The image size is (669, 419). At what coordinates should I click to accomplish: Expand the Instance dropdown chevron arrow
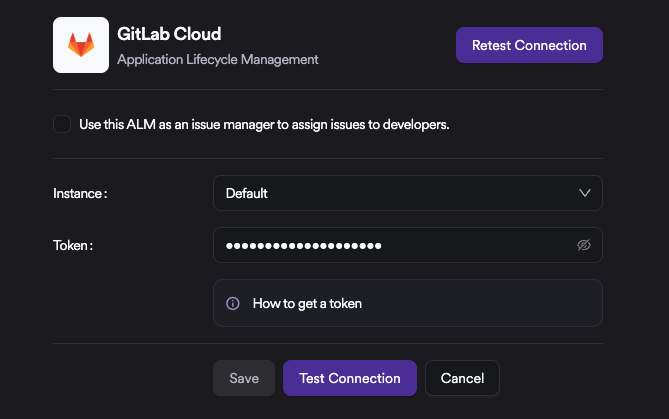pos(585,193)
